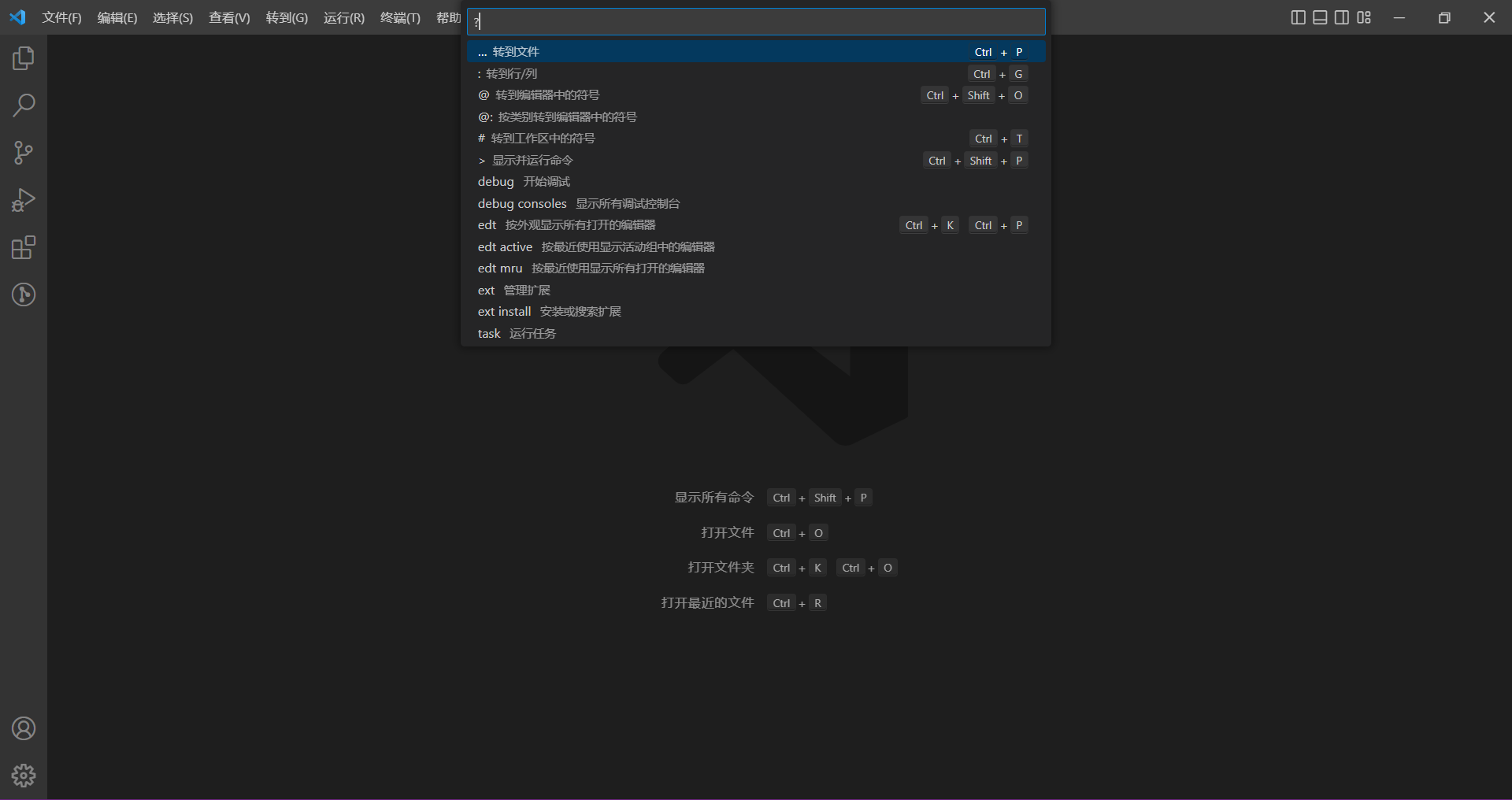The height and width of the screenshot is (800, 1512).
Task: Open the 终端(T) menu
Action: click(x=400, y=17)
